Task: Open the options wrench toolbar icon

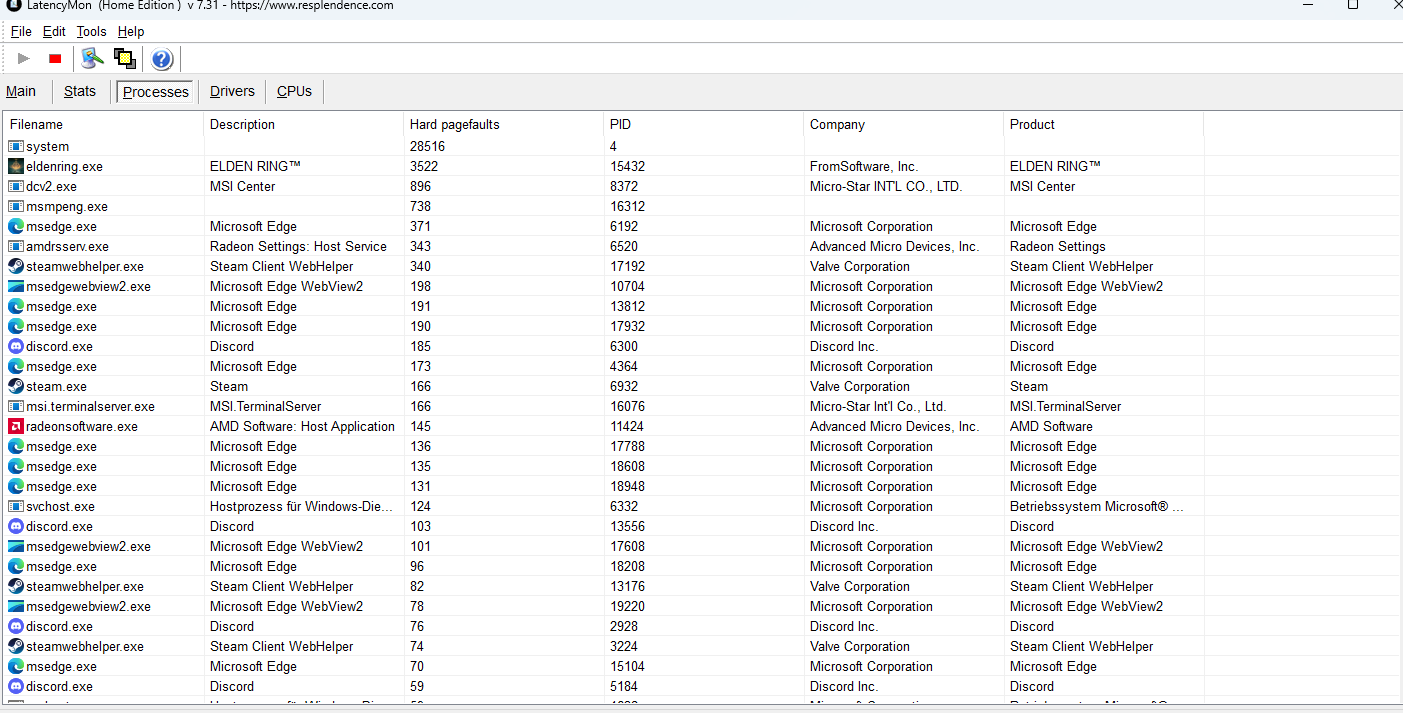Action: coord(93,58)
